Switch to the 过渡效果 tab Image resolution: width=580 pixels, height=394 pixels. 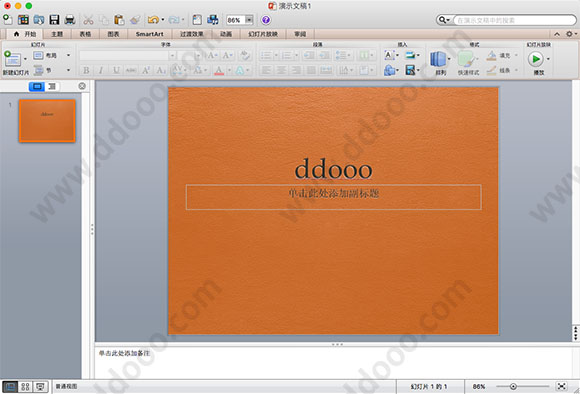(192, 34)
